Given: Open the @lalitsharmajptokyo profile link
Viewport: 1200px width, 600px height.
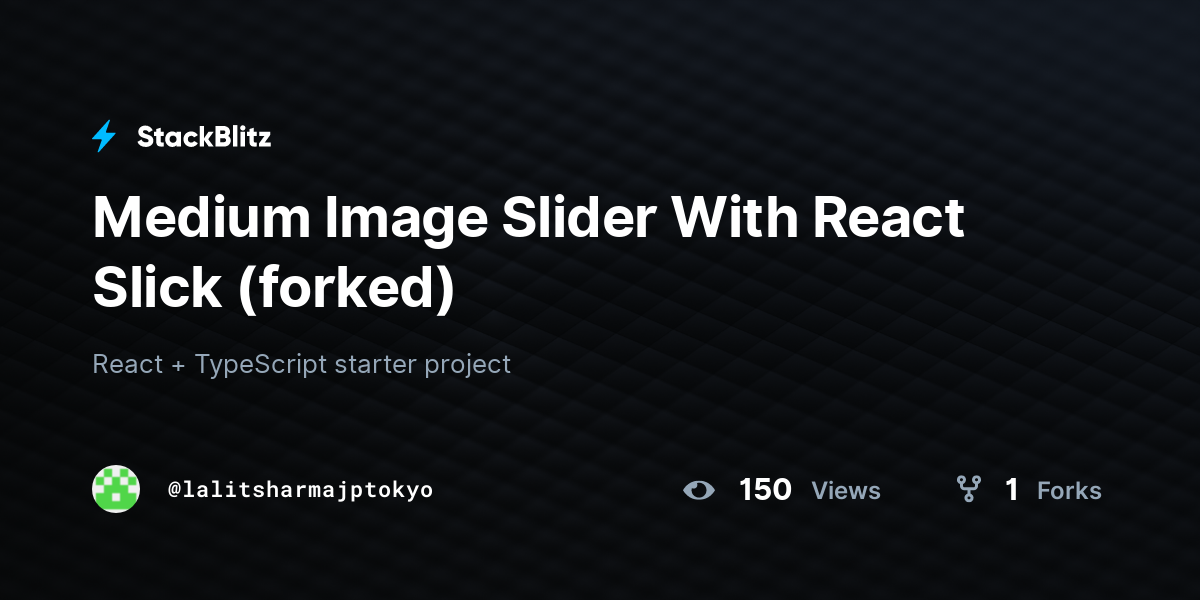Looking at the screenshot, I should [300, 490].
